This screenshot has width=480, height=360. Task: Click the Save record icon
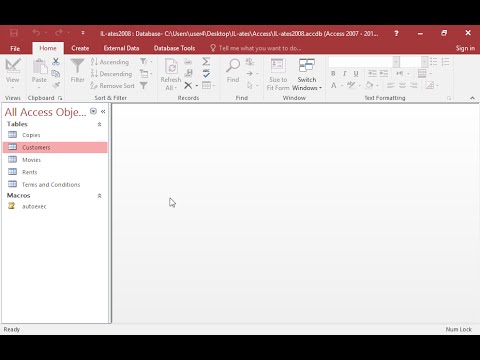tap(188, 73)
